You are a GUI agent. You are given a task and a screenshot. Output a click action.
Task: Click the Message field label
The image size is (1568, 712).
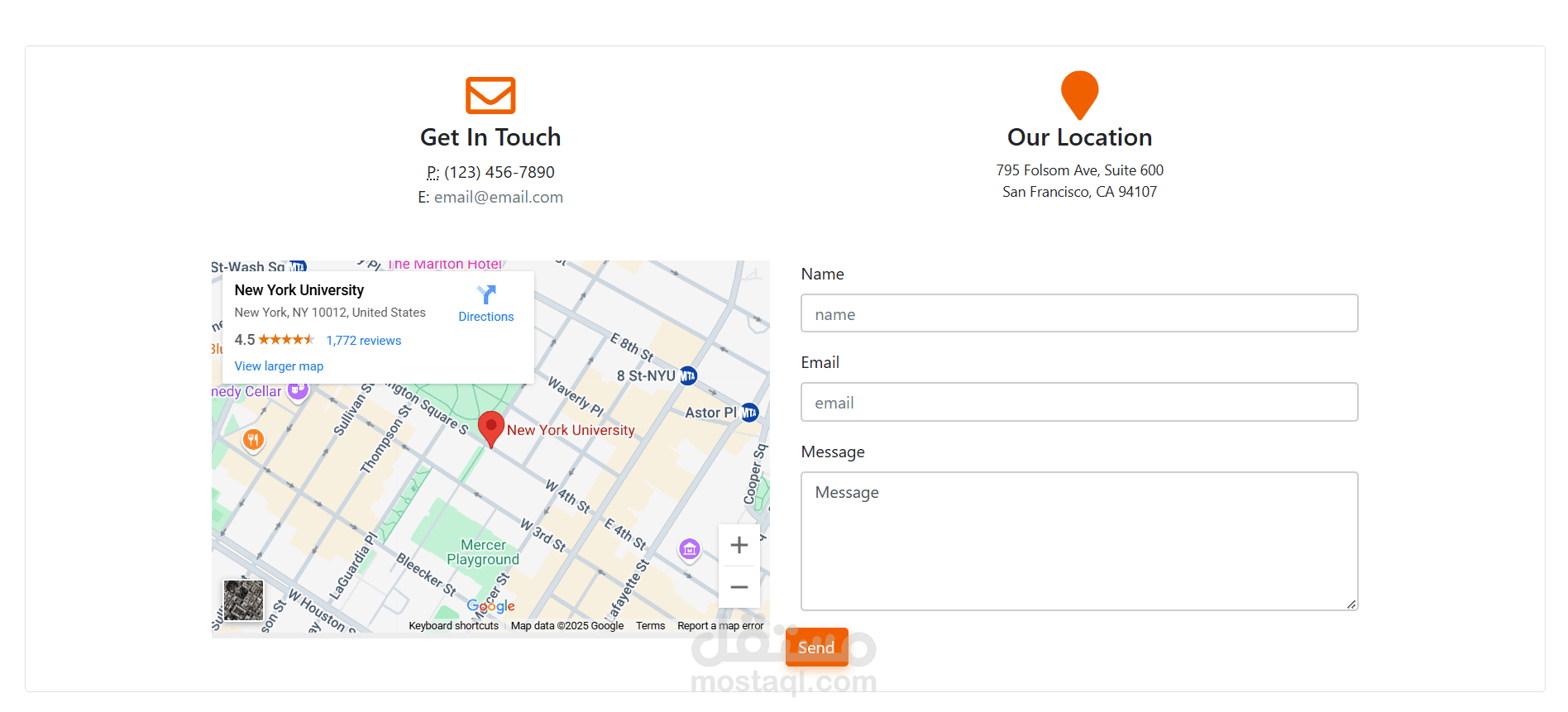coord(833,452)
